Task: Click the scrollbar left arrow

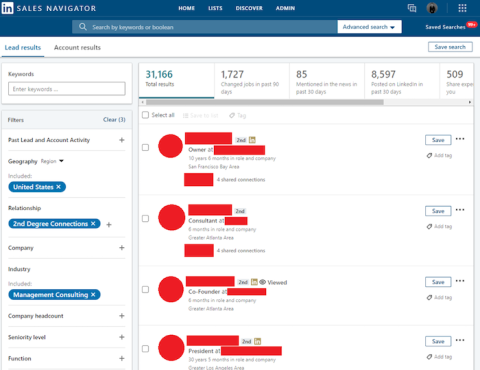Action: tap(143, 102)
